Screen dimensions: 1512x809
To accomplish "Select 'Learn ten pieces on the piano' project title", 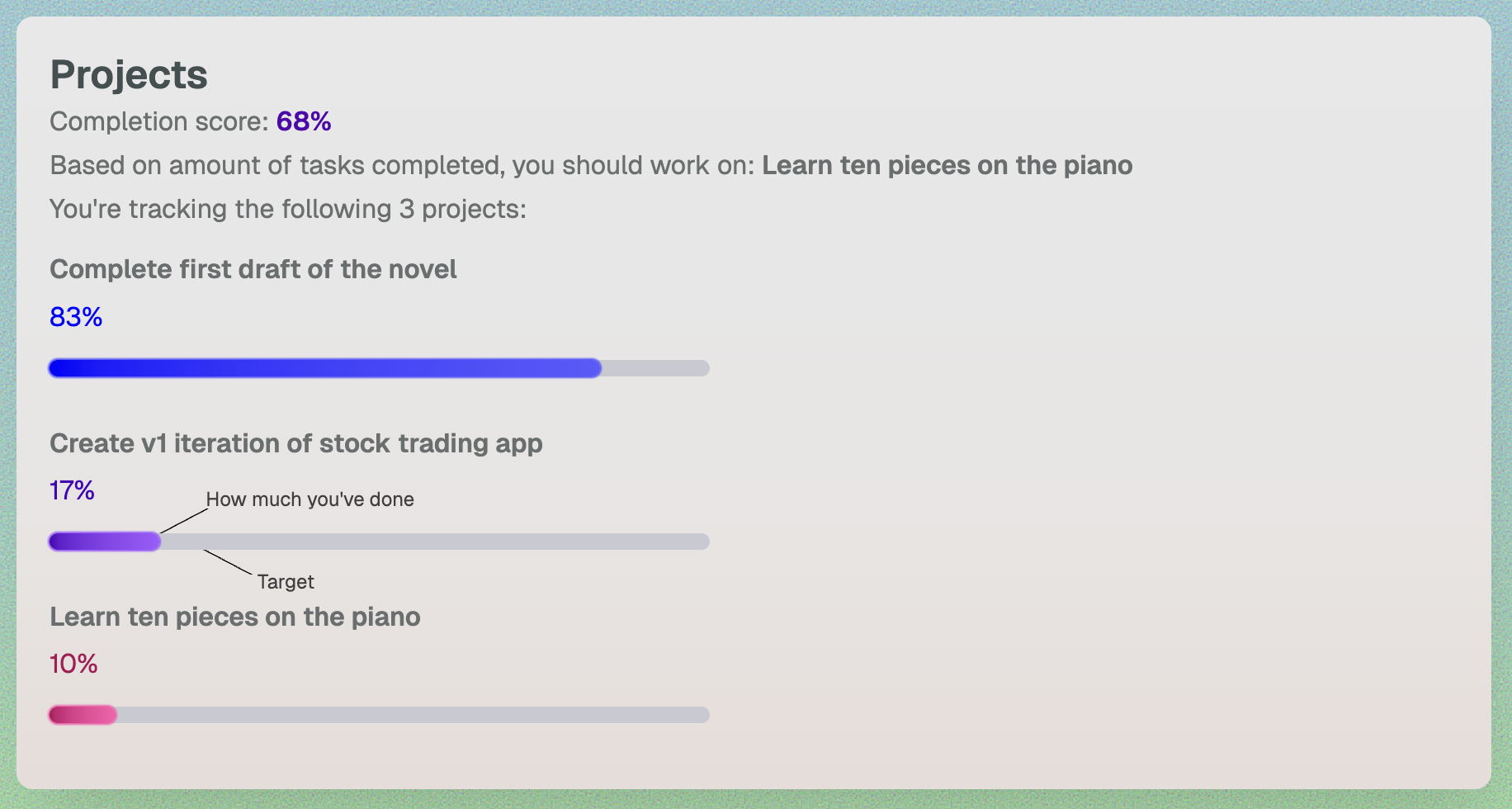I will (234, 617).
